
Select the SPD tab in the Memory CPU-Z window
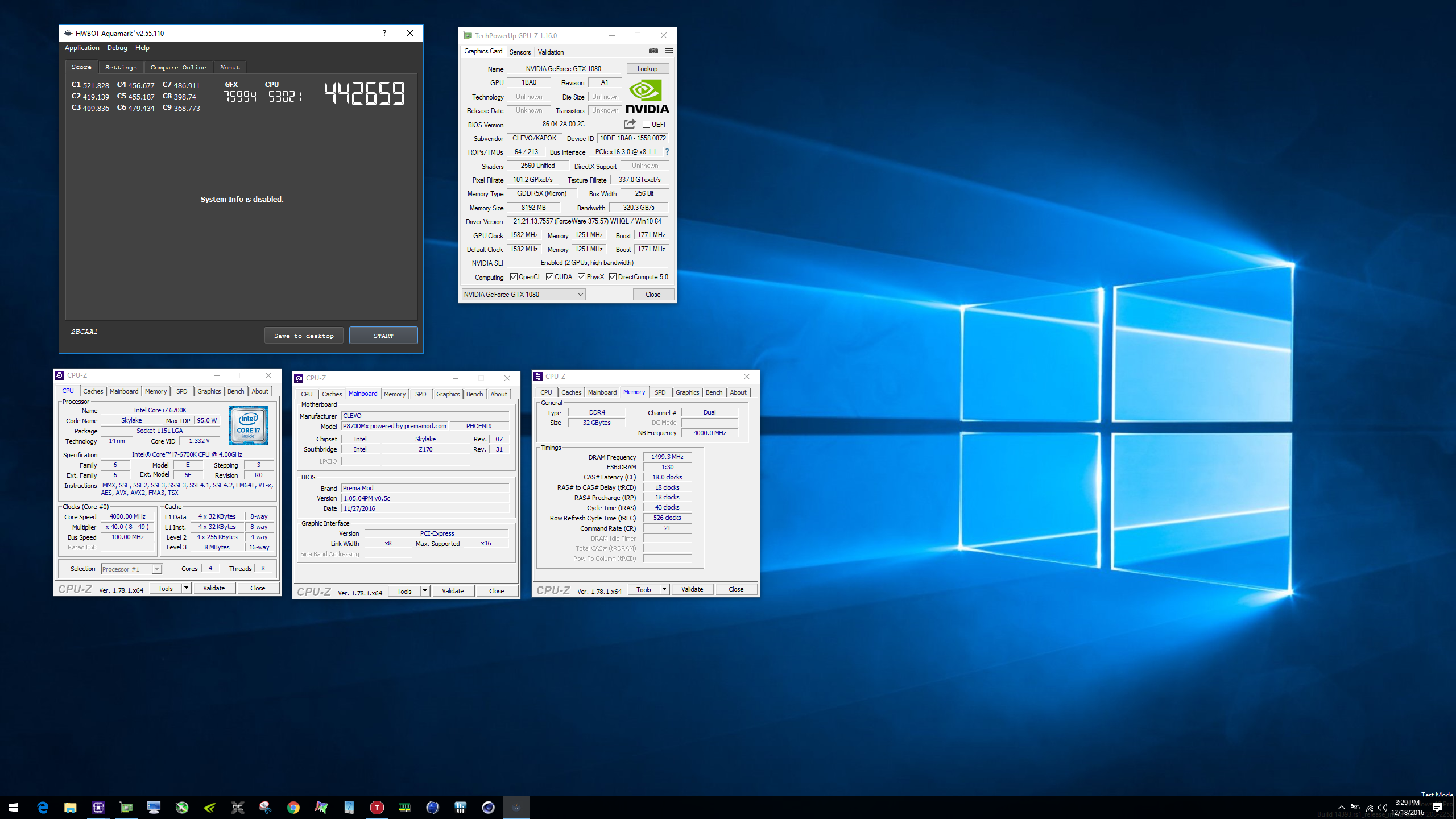point(660,392)
